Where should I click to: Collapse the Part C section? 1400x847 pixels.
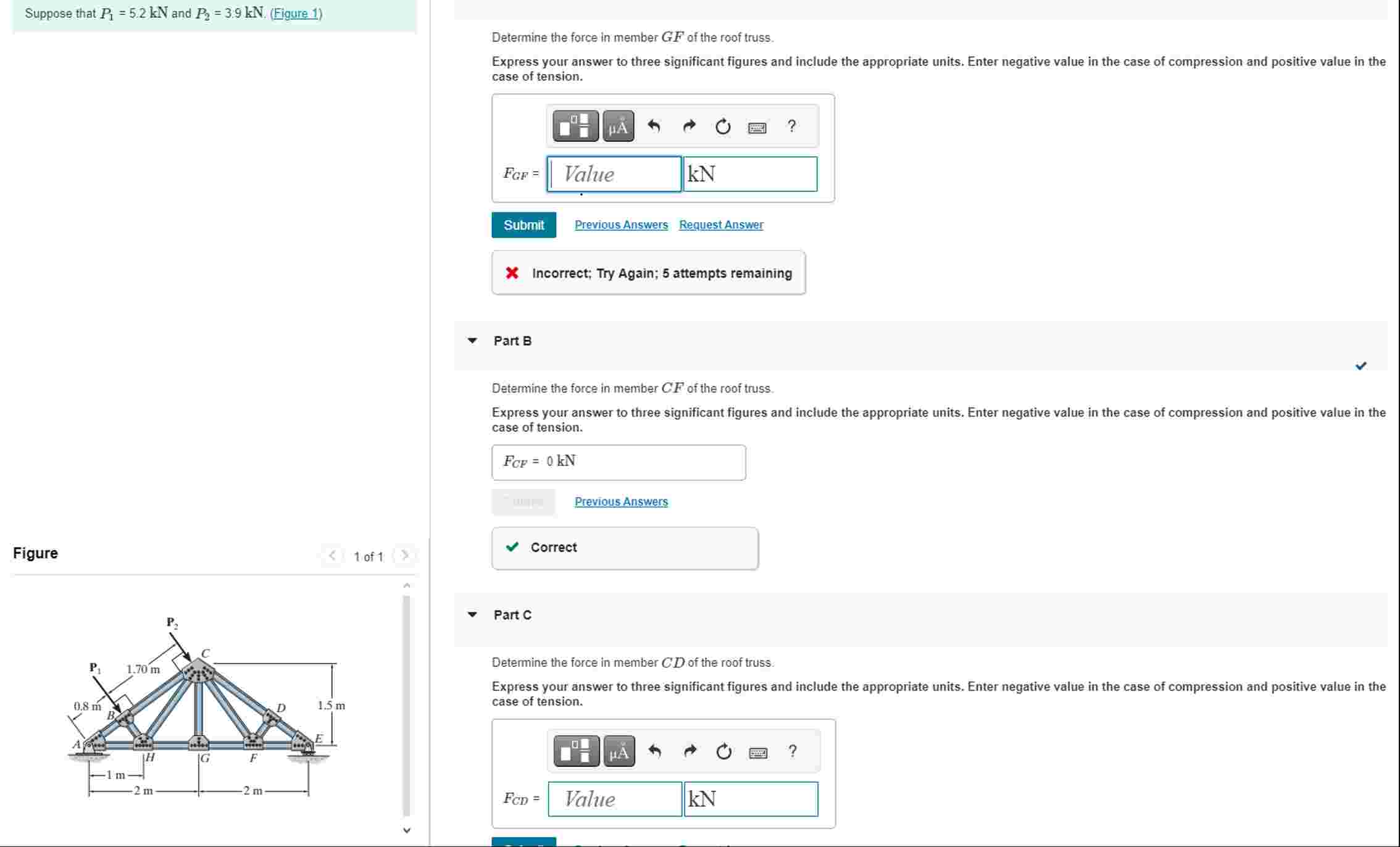coord(472,615)
